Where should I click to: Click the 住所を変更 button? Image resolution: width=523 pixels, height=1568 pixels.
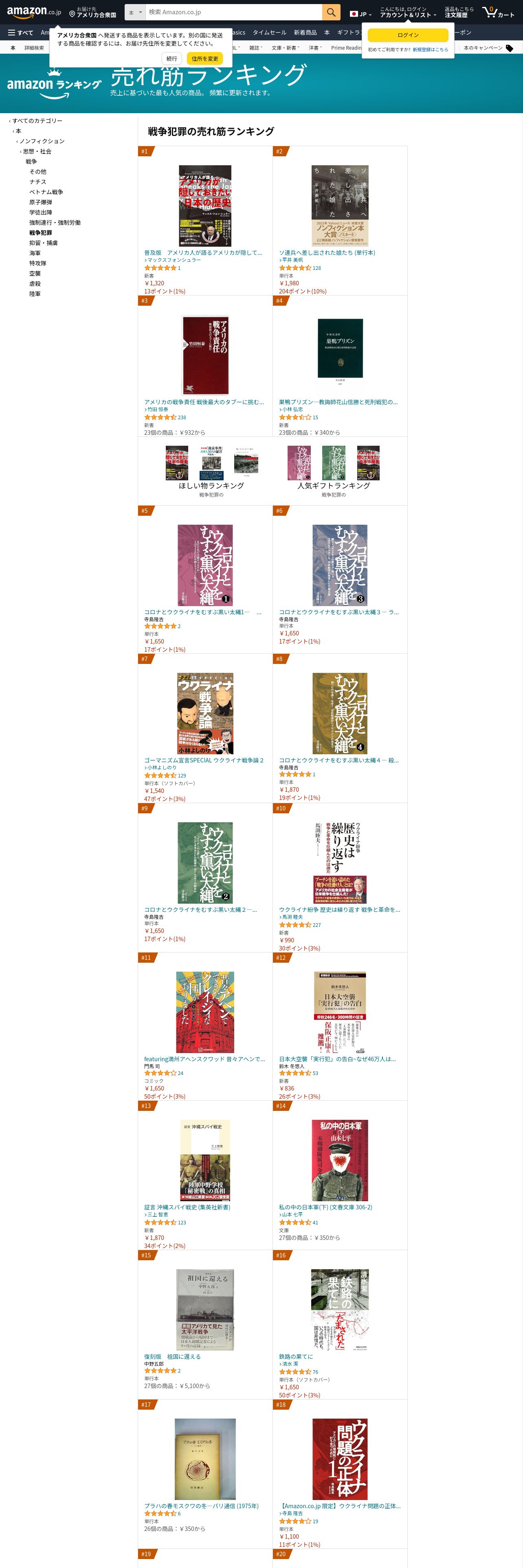click(x=204, y=59)
